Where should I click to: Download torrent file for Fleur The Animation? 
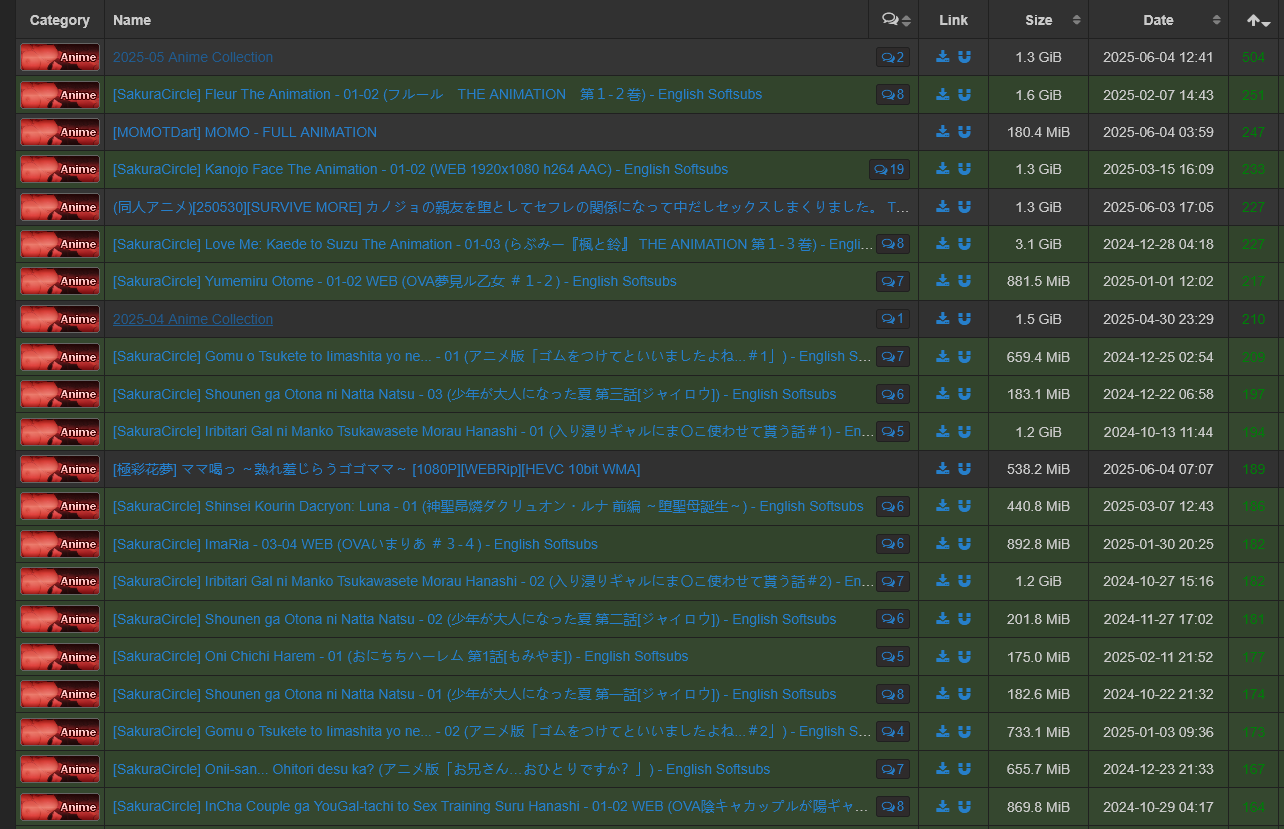[x=942, y=94]
